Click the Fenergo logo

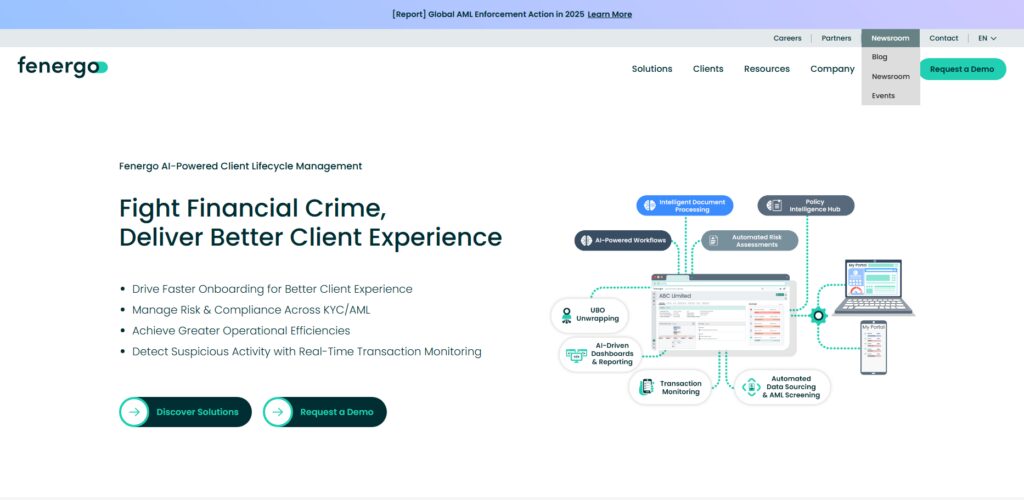click(x=63, y=67)
